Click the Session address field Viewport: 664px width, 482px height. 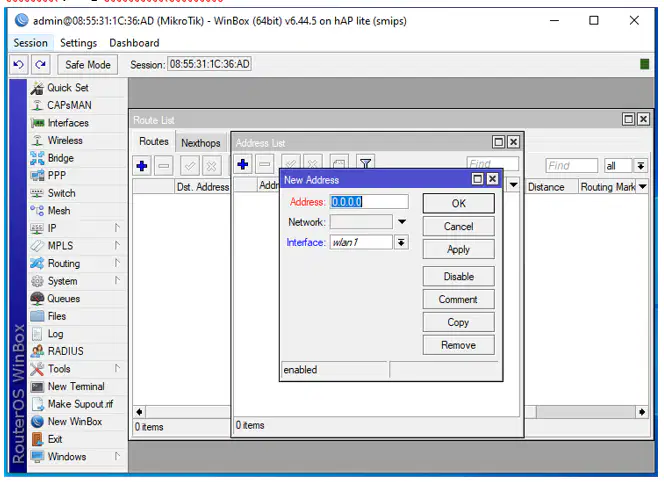[210, 64]
